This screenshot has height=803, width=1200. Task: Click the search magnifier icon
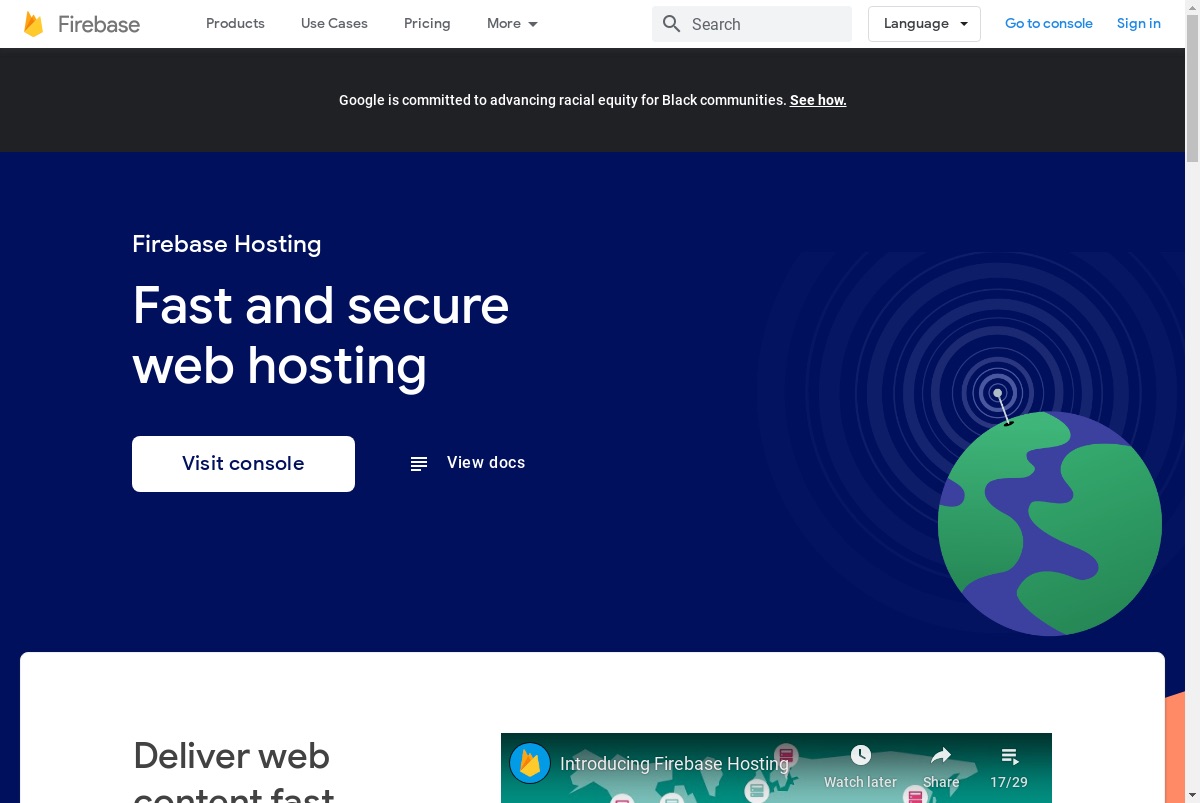pyautogui.click(x=672, y=24)
